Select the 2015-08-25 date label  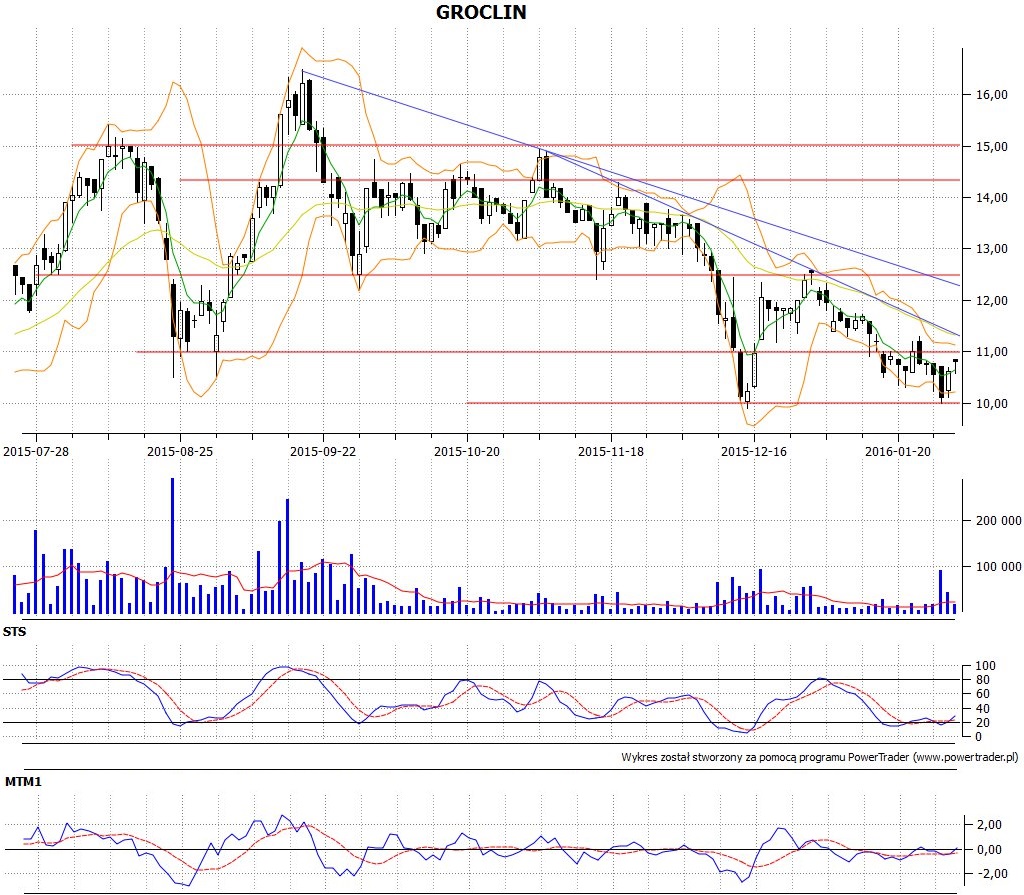click(x=180, y=451)
